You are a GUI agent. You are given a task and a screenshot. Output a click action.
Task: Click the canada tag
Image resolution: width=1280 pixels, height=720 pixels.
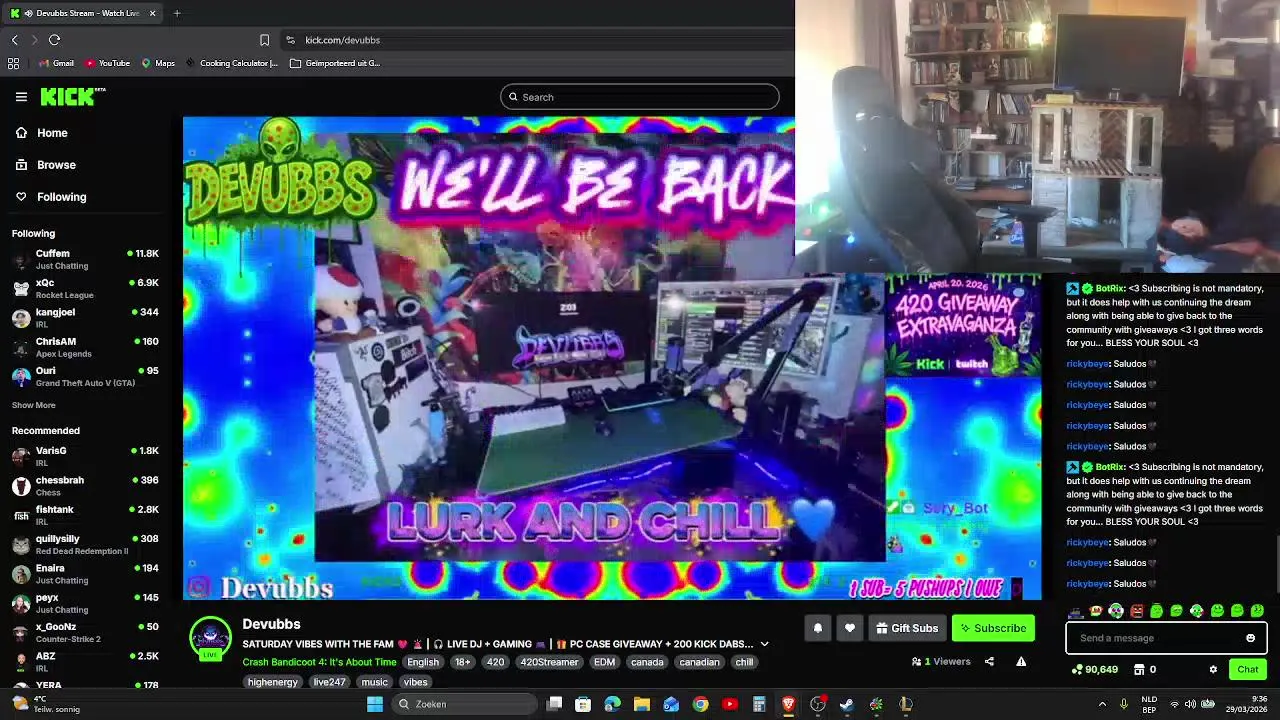[647, 662]
